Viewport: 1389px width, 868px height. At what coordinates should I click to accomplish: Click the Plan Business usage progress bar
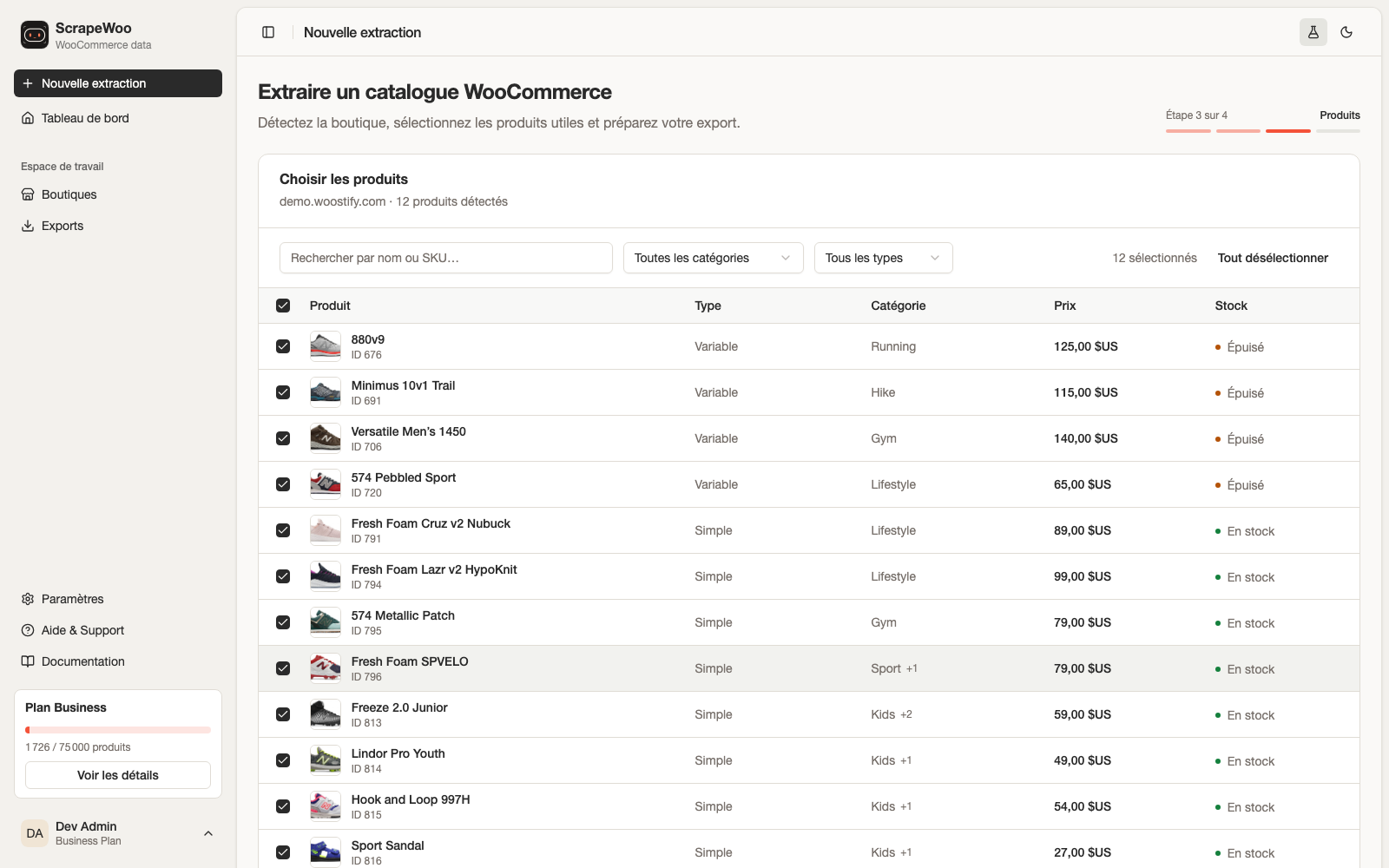[118, 730]
